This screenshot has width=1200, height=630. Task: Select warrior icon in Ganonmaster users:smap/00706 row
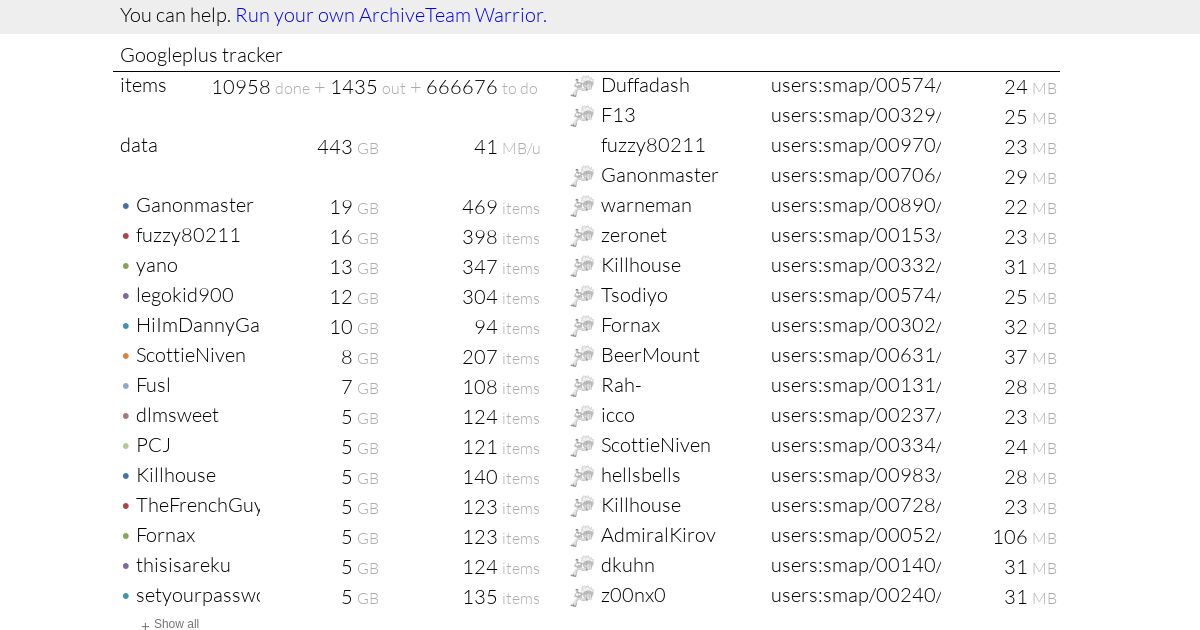(x=583, y=177)
